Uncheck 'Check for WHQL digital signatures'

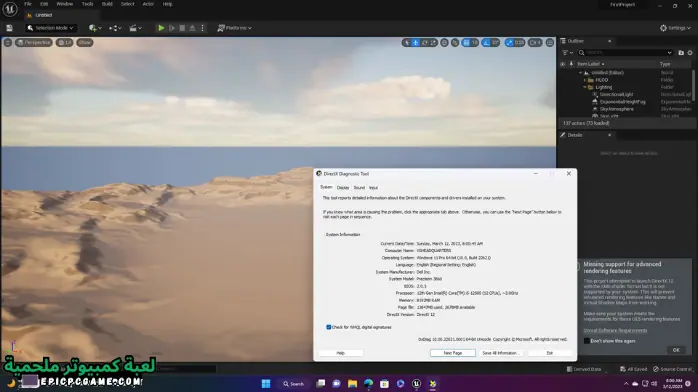tap(329, 327)
